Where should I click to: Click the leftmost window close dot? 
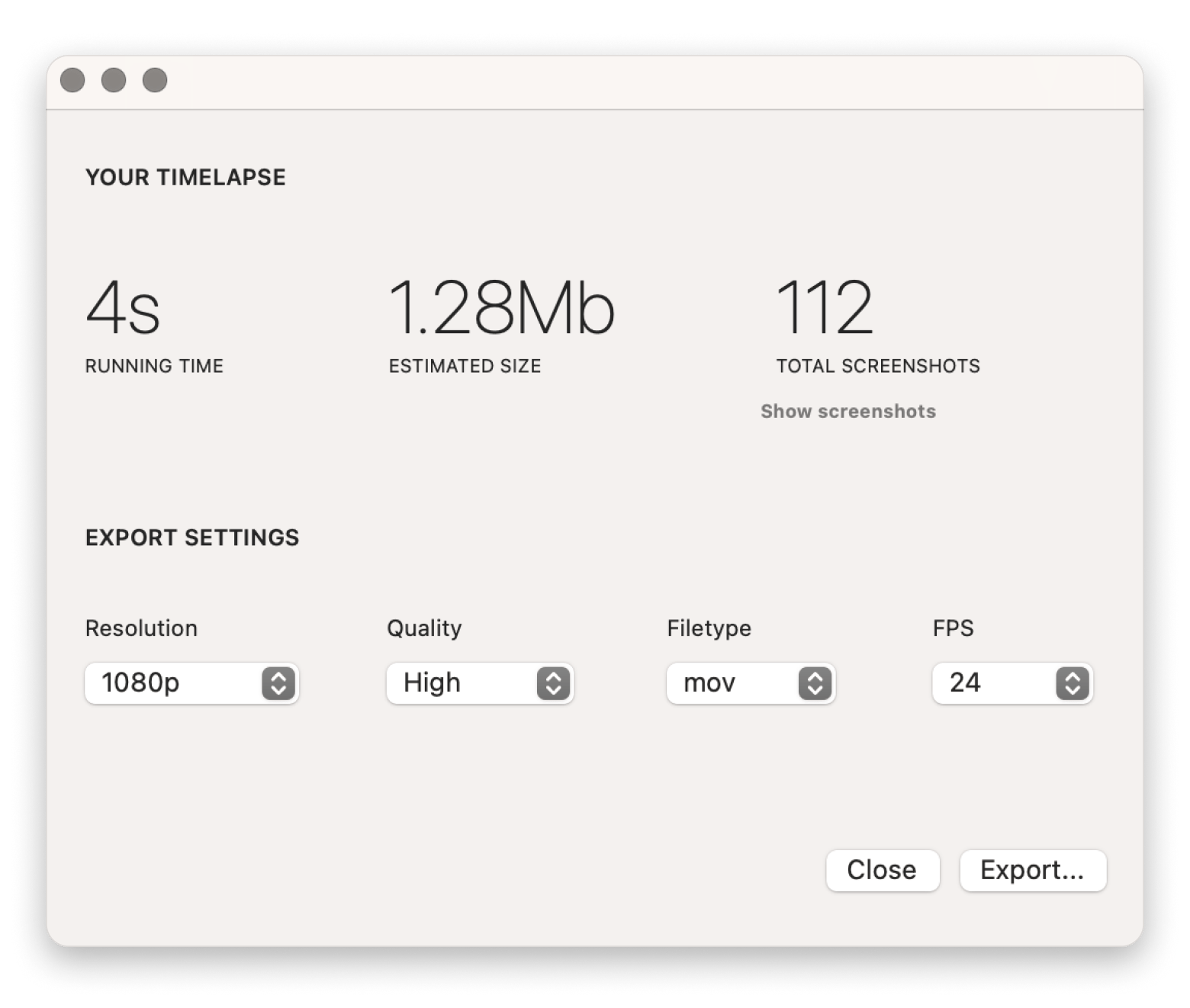point(72,80)
